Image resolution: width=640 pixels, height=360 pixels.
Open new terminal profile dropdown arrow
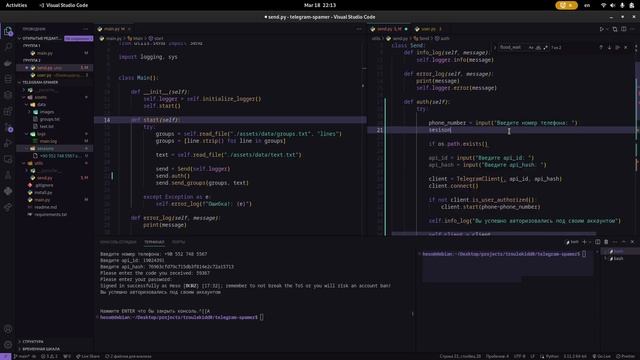click(x=590, y=242)
